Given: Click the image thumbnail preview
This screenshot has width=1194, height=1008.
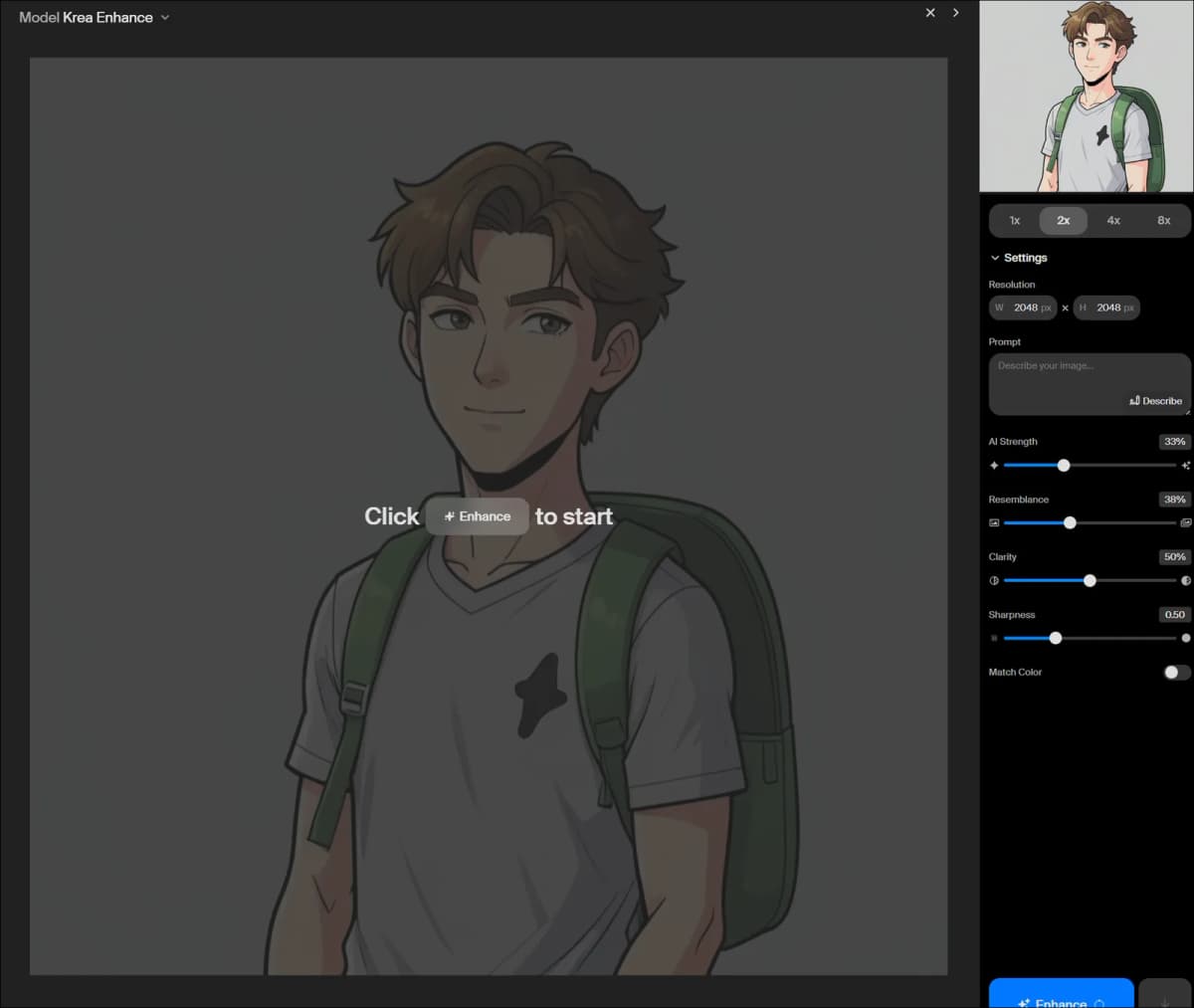Looking at the screenshot, I should [1087, 96].
